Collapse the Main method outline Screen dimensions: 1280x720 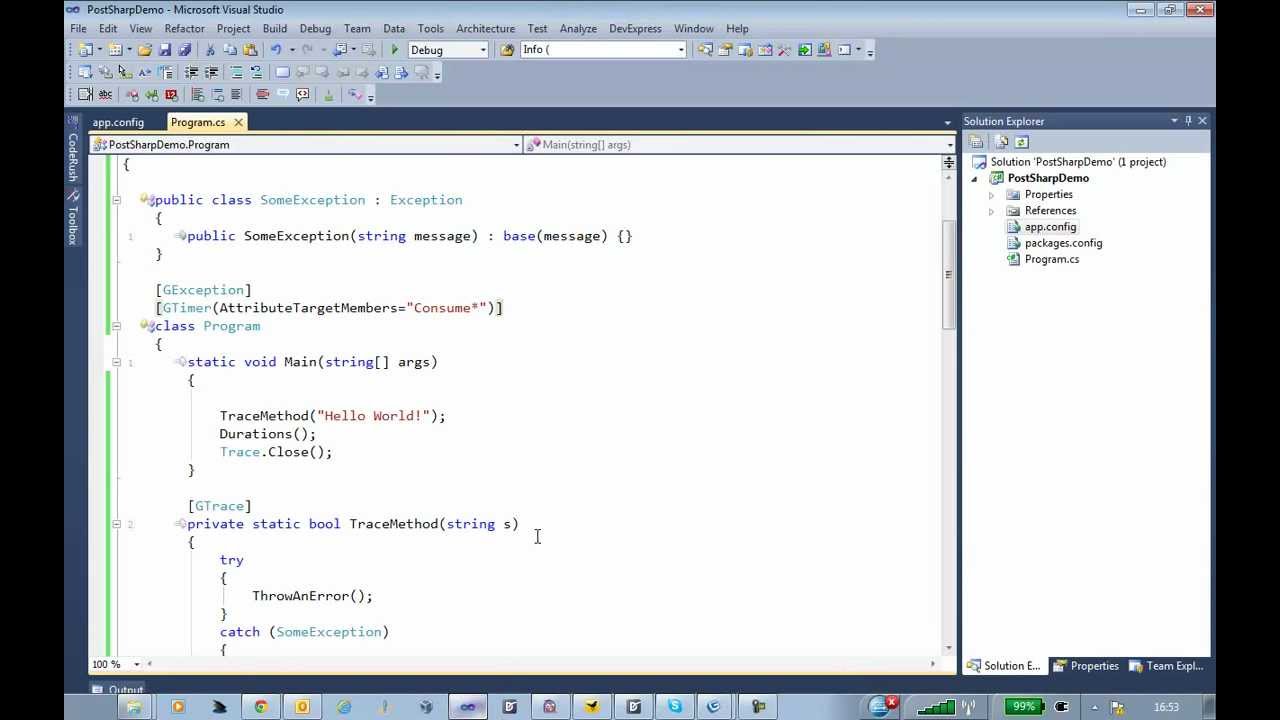click(116, 362)
